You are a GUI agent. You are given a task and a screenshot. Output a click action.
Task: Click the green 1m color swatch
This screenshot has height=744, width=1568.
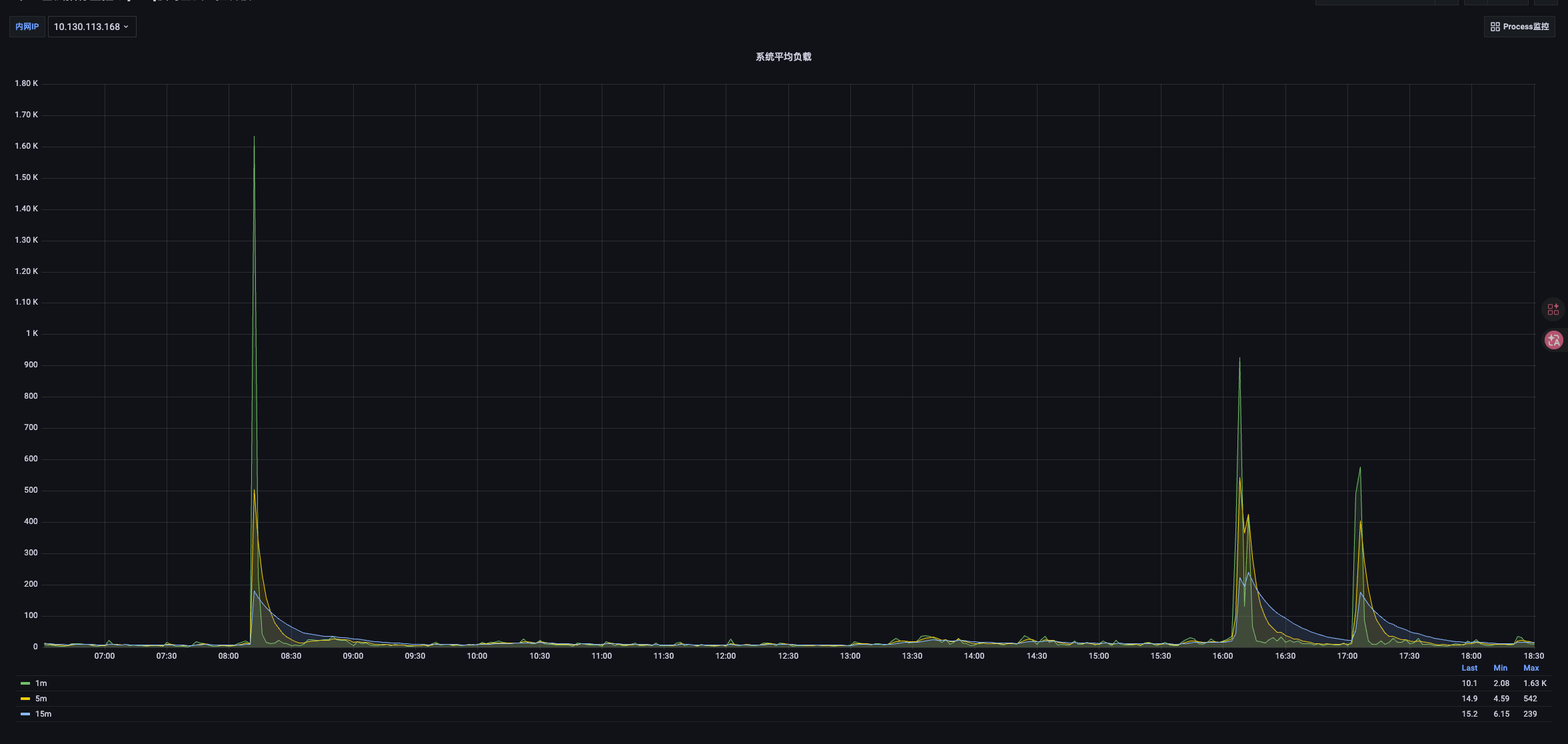[25, 683]
